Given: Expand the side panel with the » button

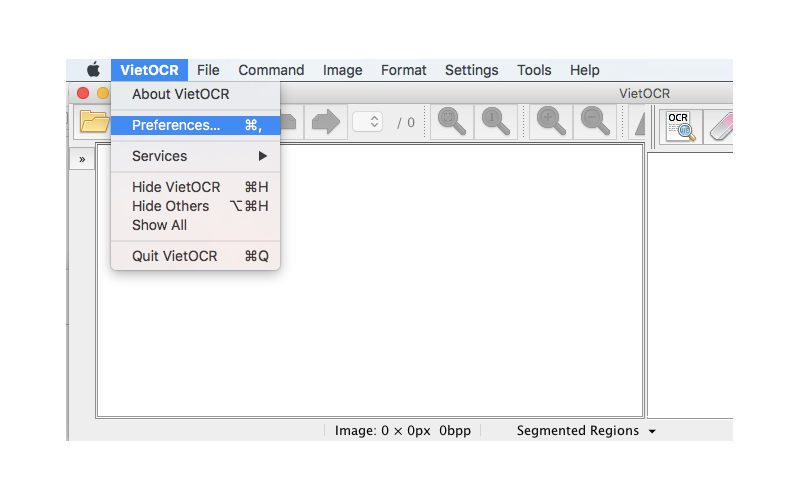Looking at the screenshot, I should tap(82, 159).
